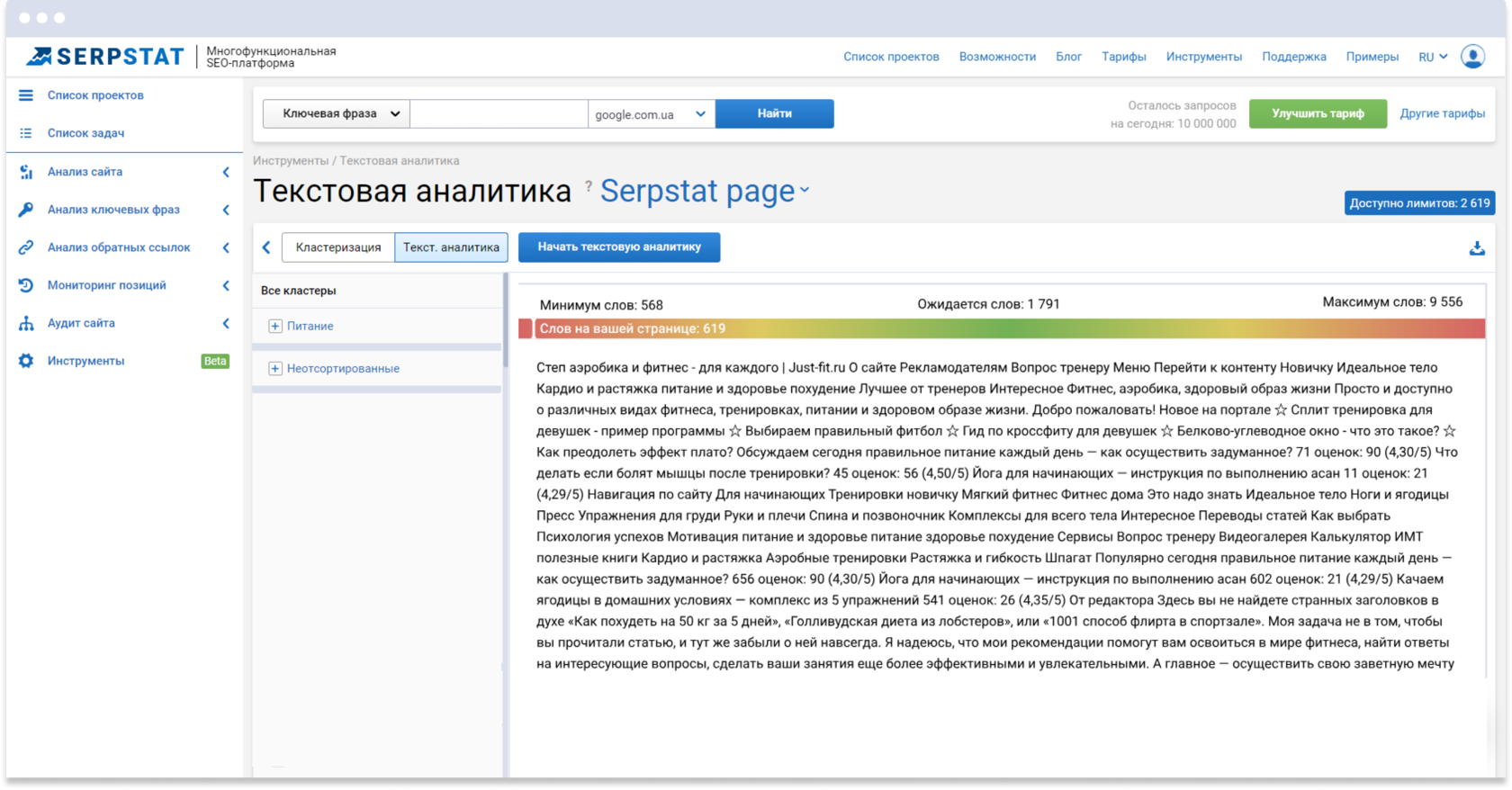Open Список задач in the sidebar
Viewport: 1512px width, 790px height.
85,133
